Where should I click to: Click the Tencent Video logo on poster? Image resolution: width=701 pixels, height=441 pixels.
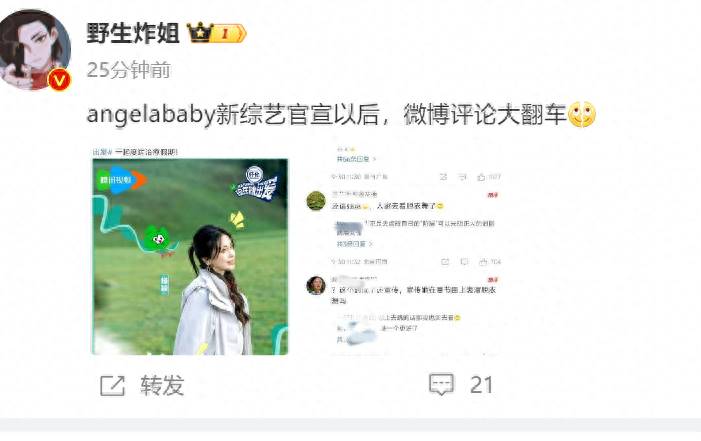122,180
